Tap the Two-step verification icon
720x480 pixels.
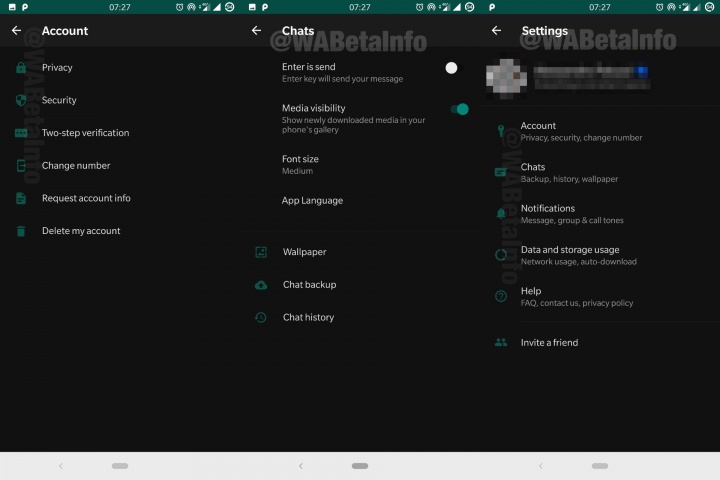coord(21,133)
